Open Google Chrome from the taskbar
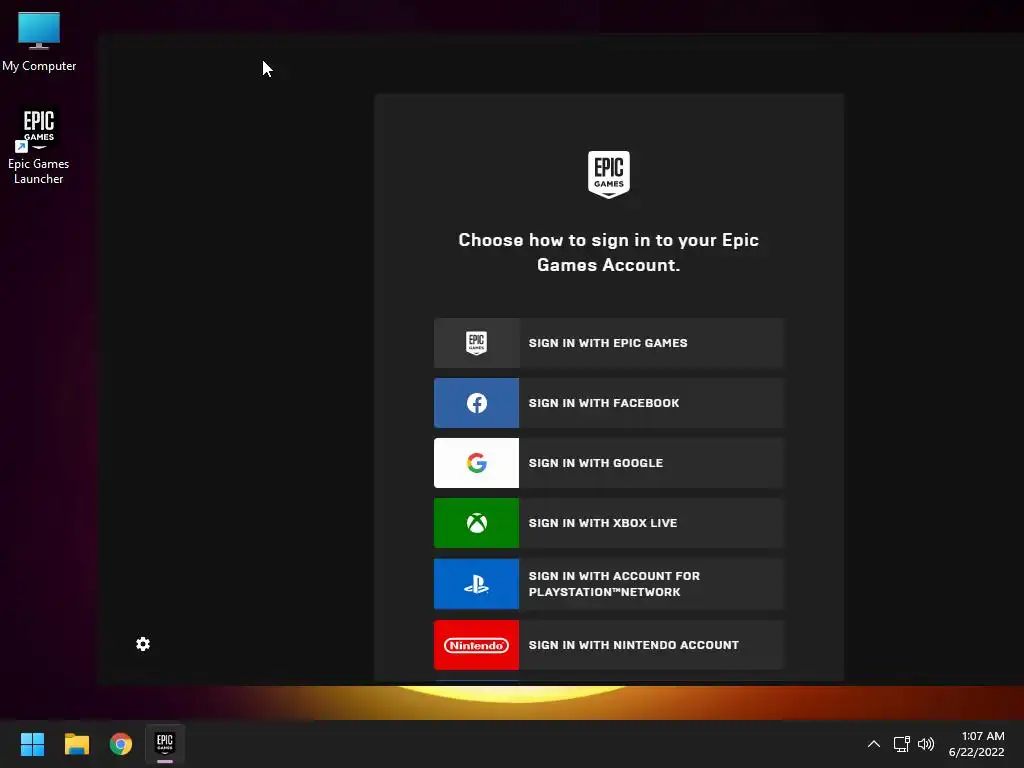 [x=121, y=744]
